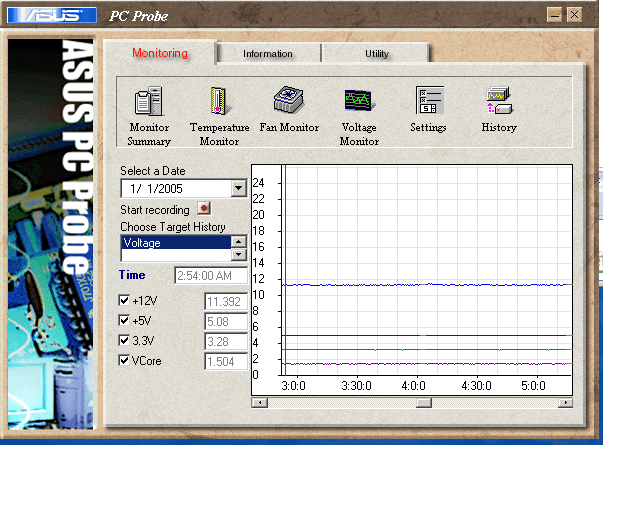The height and width of the screenshot is (512, 640).
Task: Click the 5:0:0 time axis label
Action: click(x=533, y=386)
